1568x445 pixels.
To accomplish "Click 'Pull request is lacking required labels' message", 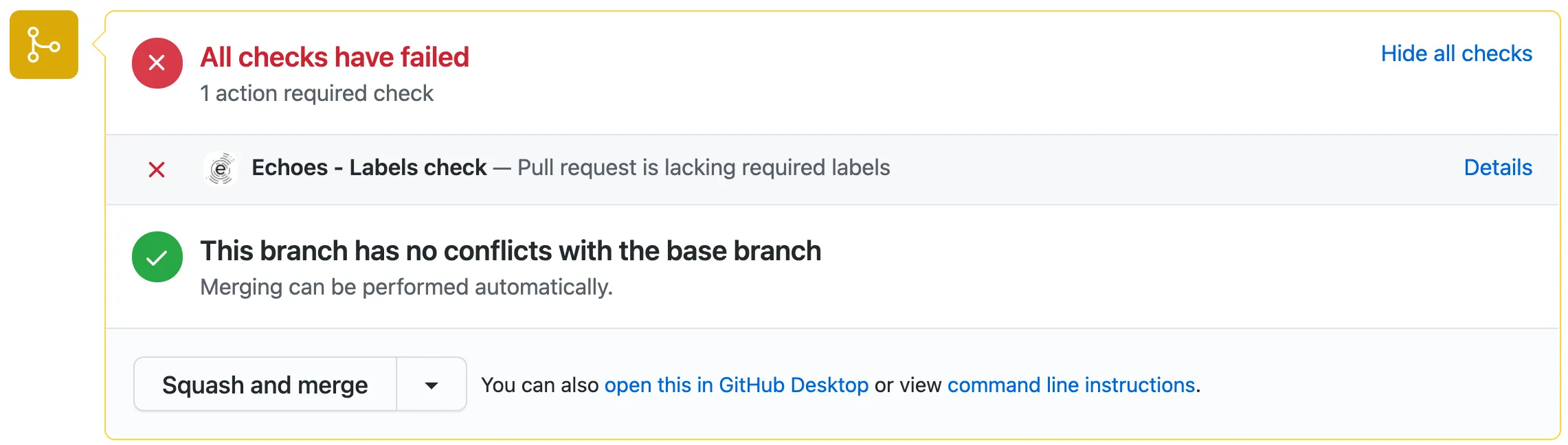I will (704, 168).
